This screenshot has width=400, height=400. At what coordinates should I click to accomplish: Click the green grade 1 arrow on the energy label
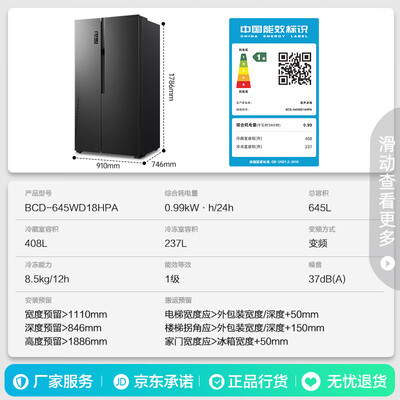[259, 57]
